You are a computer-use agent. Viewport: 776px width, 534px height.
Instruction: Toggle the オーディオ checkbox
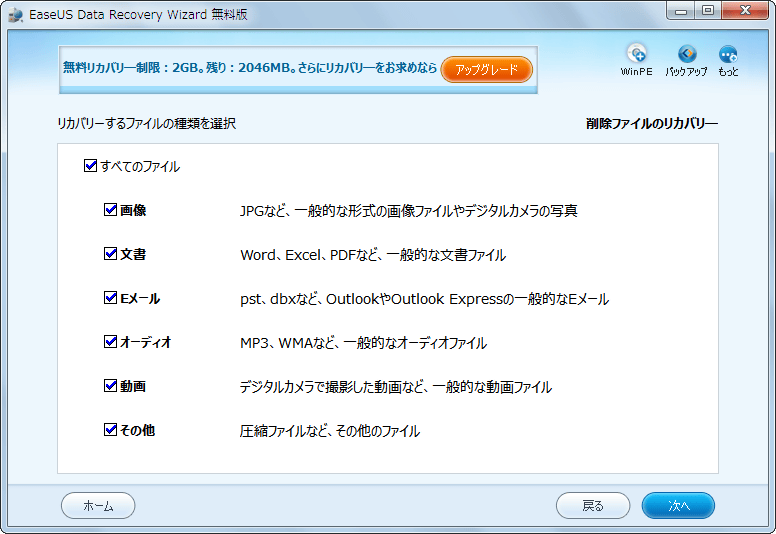point(110,341)
